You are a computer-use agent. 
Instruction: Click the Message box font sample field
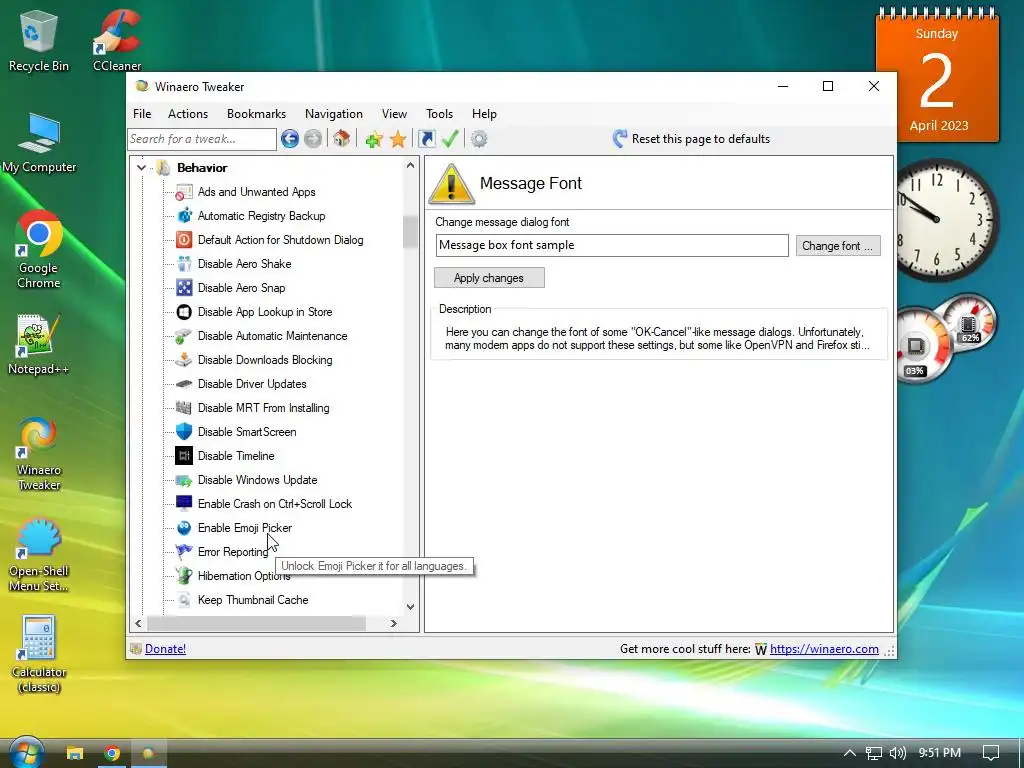(x=612, y=245)
